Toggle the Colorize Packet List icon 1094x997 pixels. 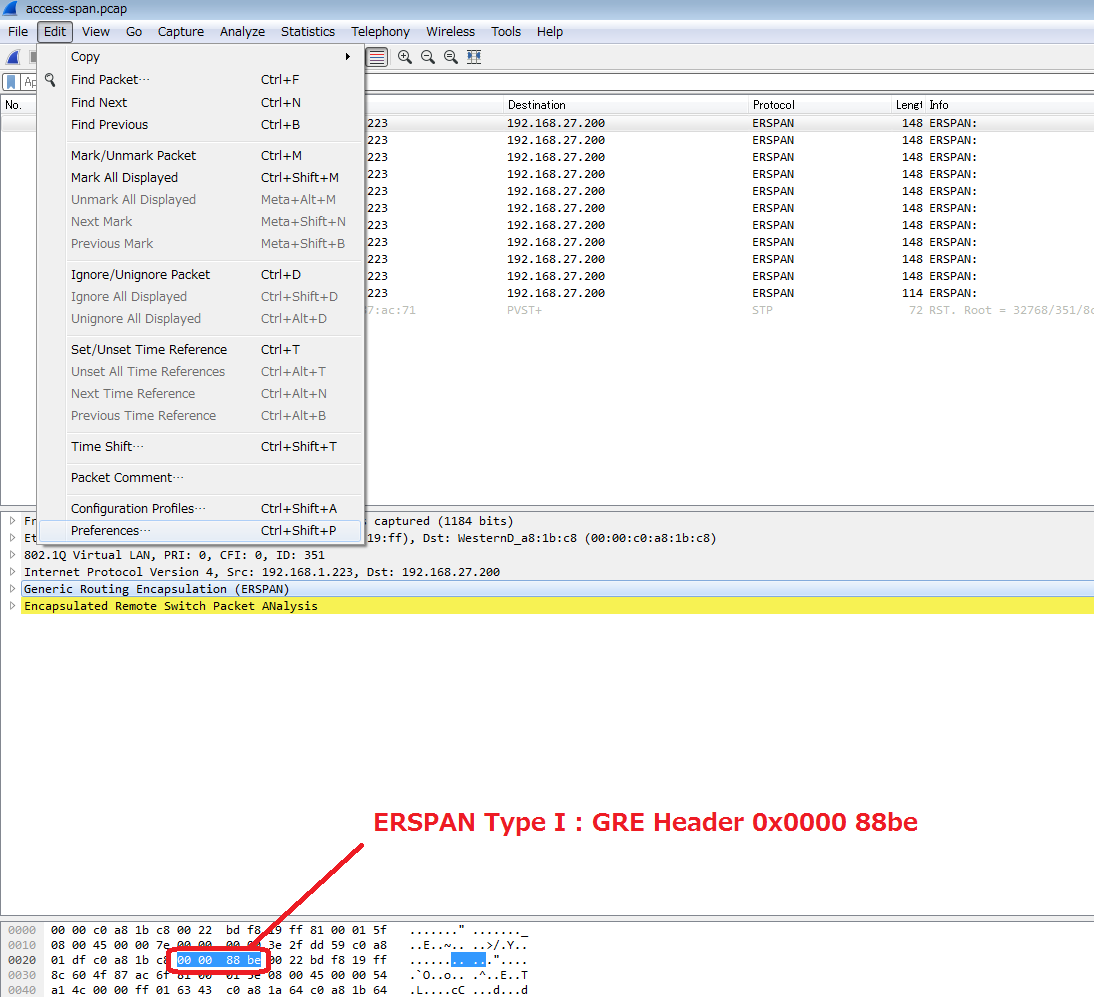pyautogui.click(x=376, y=57)
